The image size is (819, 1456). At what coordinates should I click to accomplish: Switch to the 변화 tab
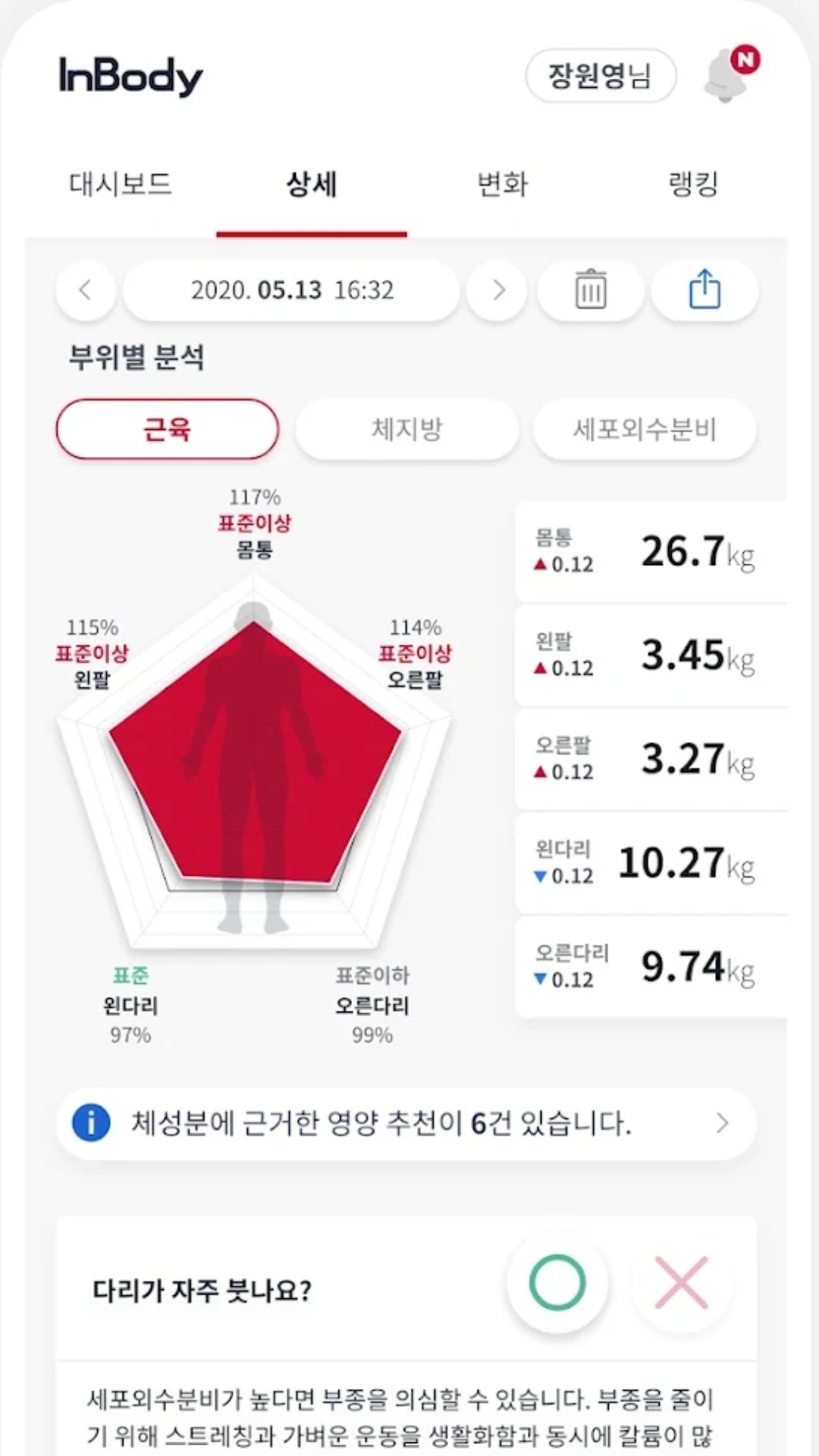(502, 184)
